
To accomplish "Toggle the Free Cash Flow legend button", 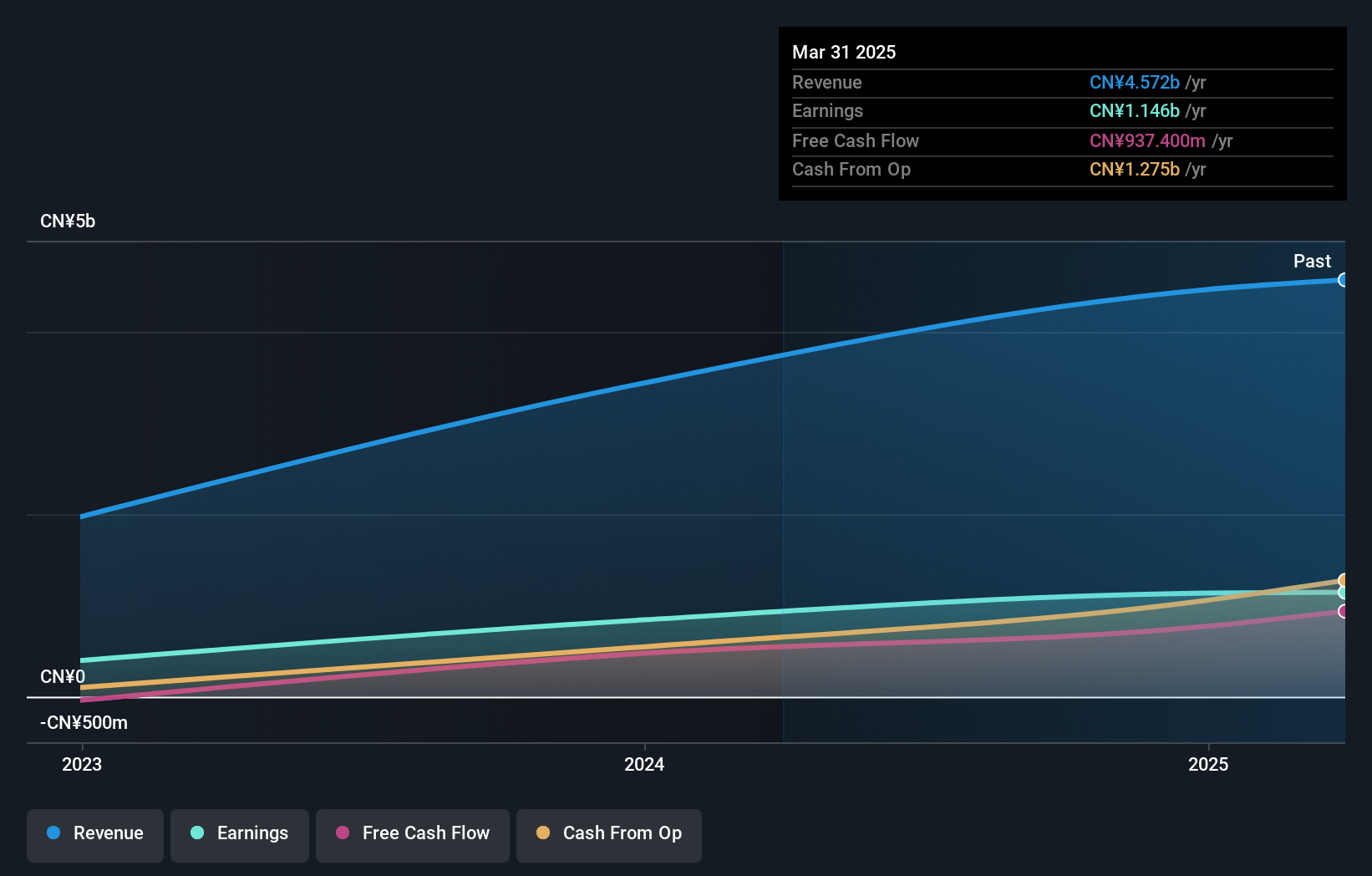I will pyautogui.click(x=413, y=835).
